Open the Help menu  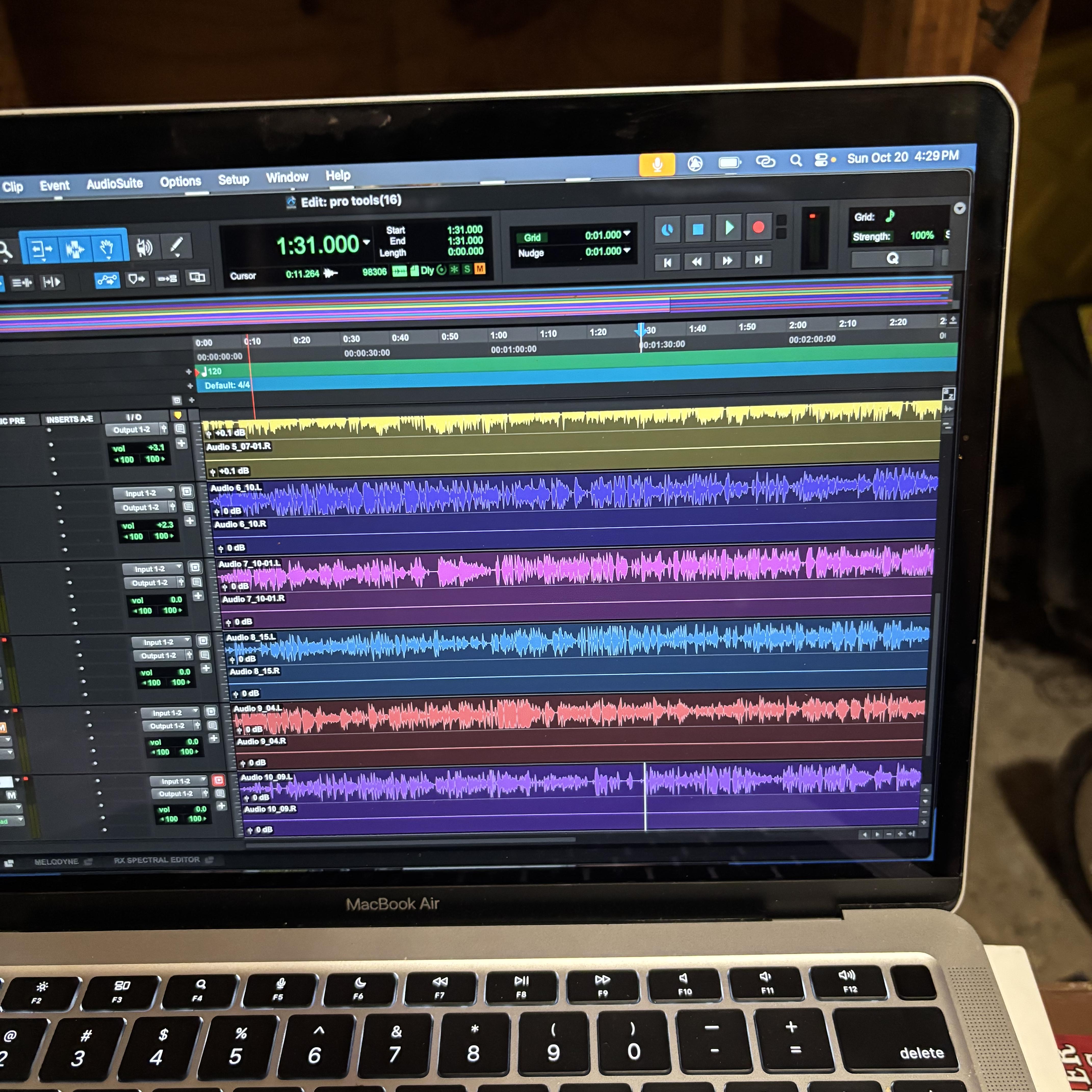coord(337,176)
